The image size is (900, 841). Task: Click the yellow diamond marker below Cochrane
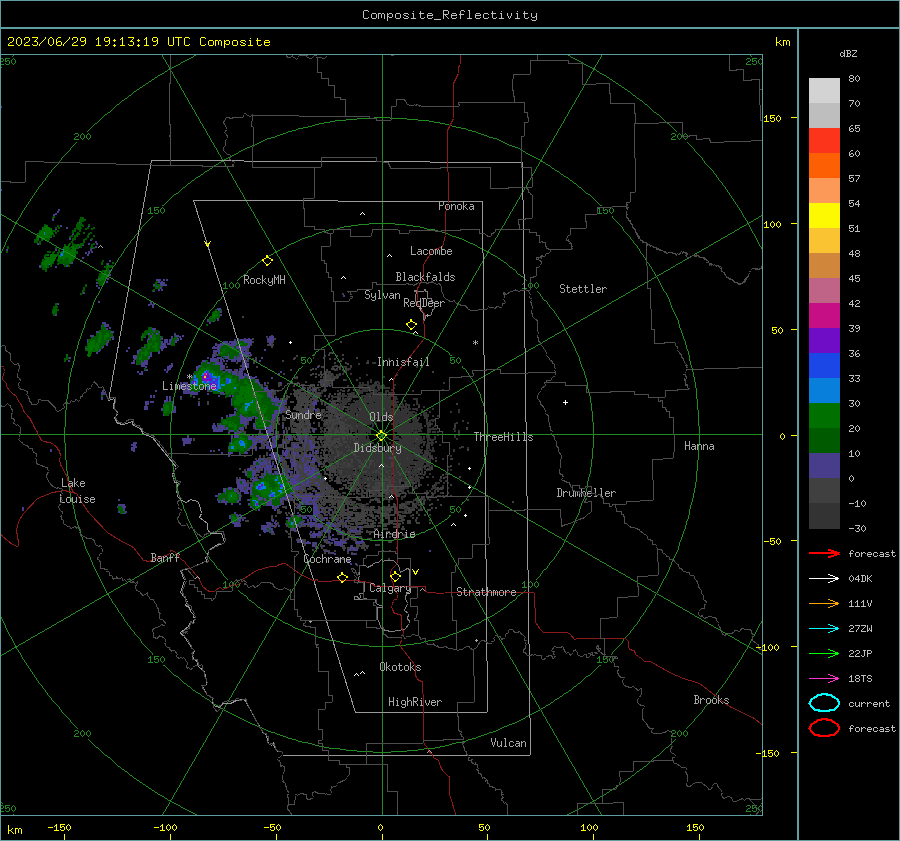tap(343, 577)
